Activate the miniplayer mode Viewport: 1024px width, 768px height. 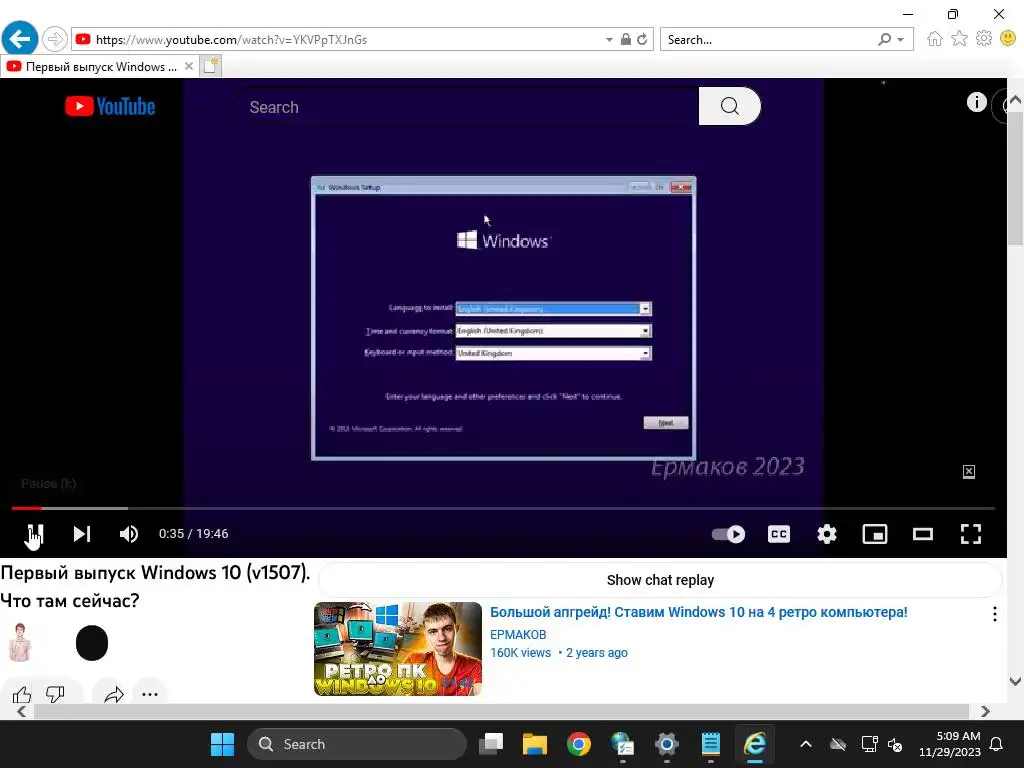click(874, 534)
